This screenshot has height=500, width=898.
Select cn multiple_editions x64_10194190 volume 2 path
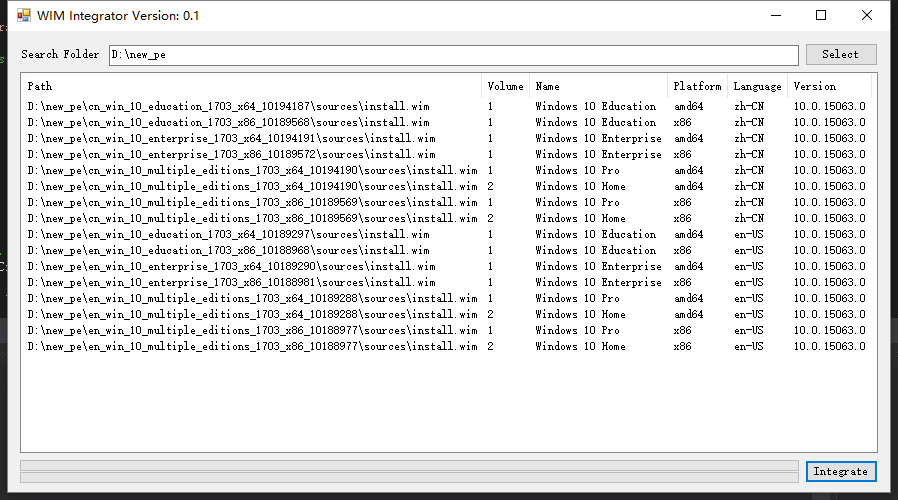point(253,187)
